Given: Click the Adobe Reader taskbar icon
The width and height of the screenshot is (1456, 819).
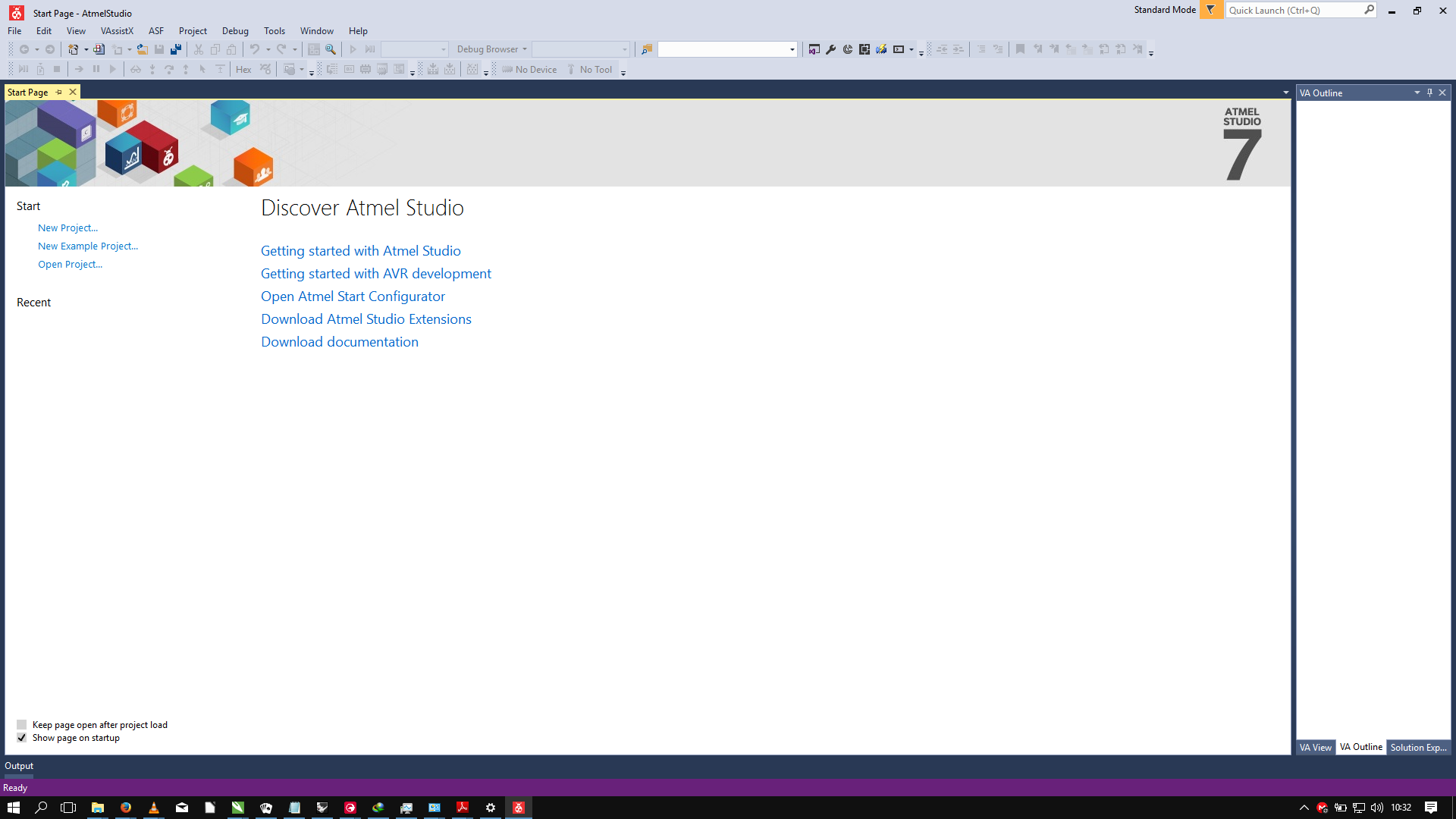Looking at the screenshot, I should pyautogui.click(x=463, y=808).
